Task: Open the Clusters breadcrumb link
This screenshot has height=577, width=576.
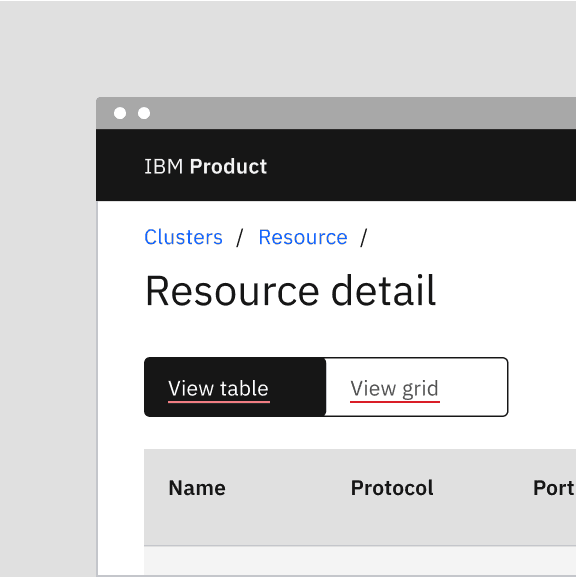Action: tap(183, 237)
